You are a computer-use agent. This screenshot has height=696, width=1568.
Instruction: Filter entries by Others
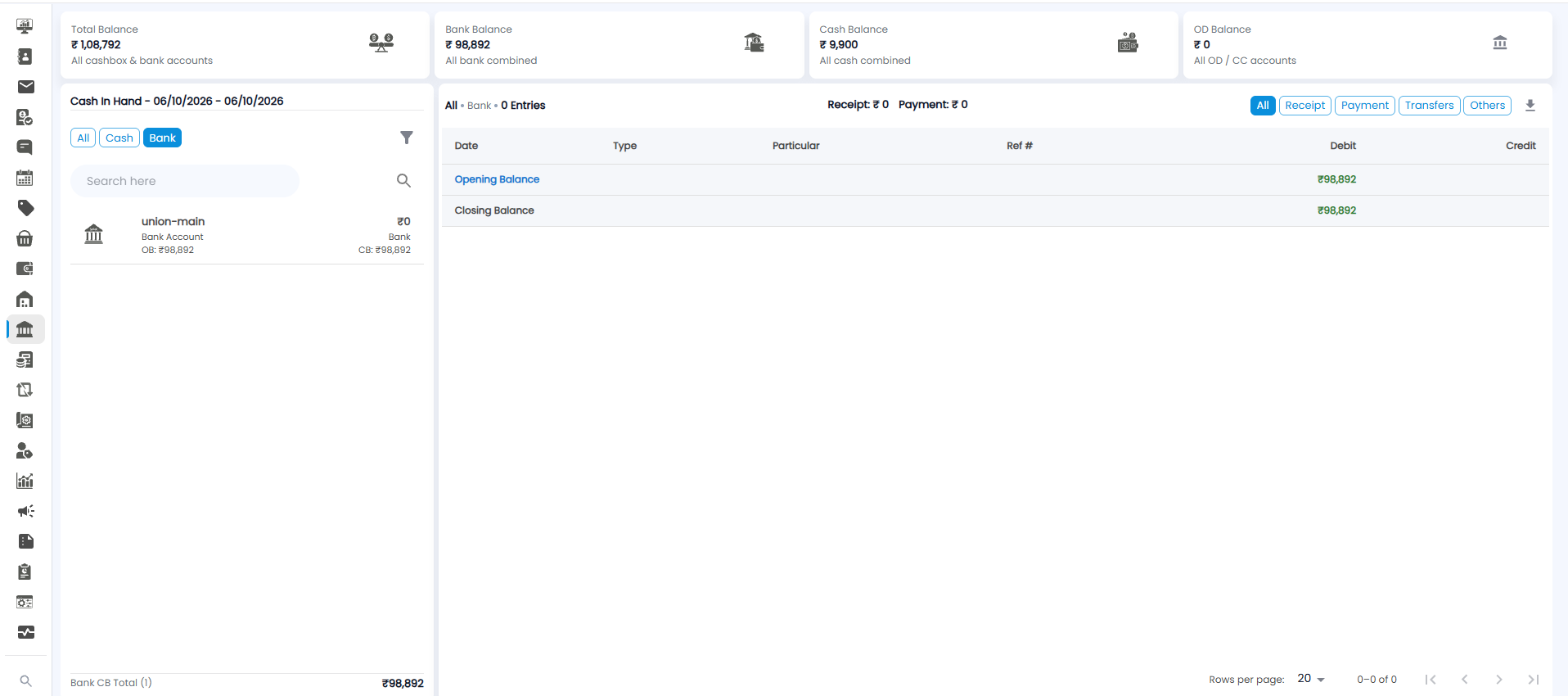pyautogui.click(x=1488, y=106)
